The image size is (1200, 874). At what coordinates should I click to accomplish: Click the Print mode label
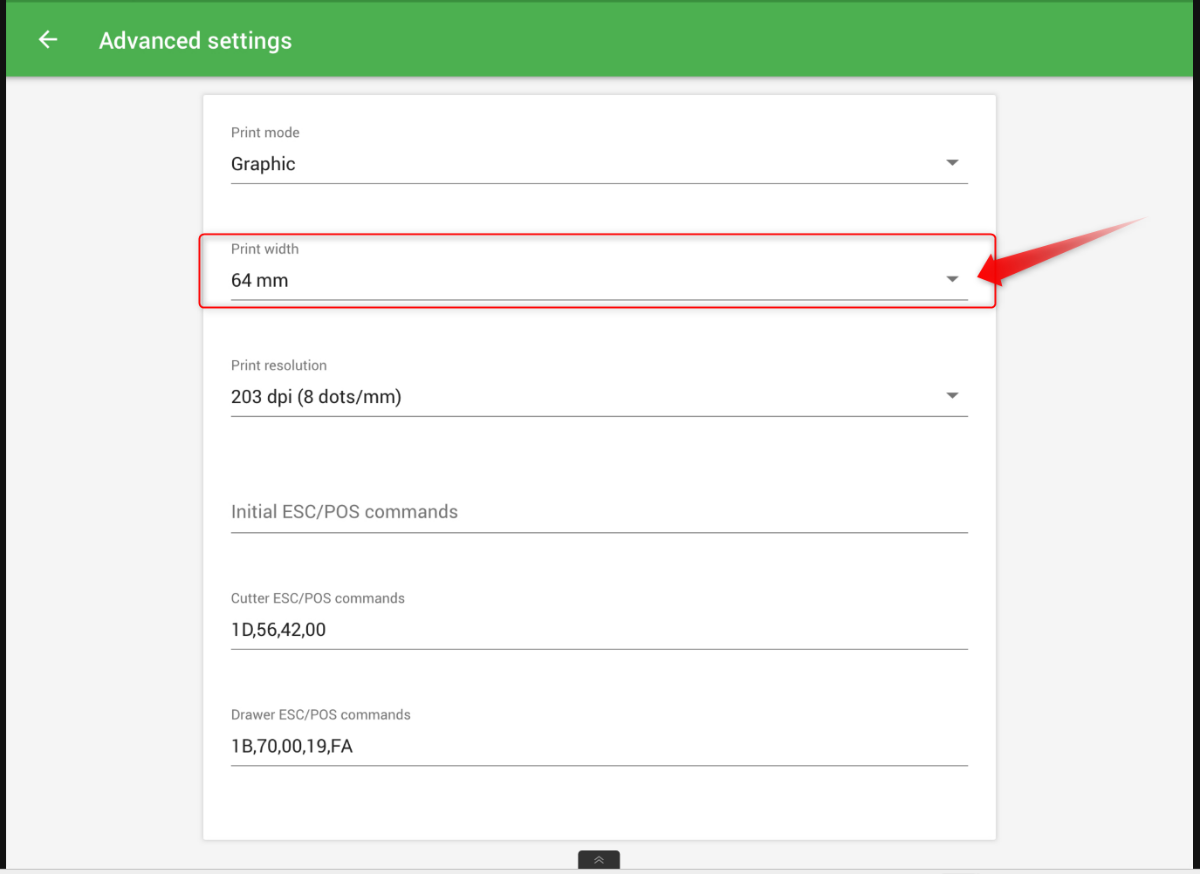(x=265, y=133)
